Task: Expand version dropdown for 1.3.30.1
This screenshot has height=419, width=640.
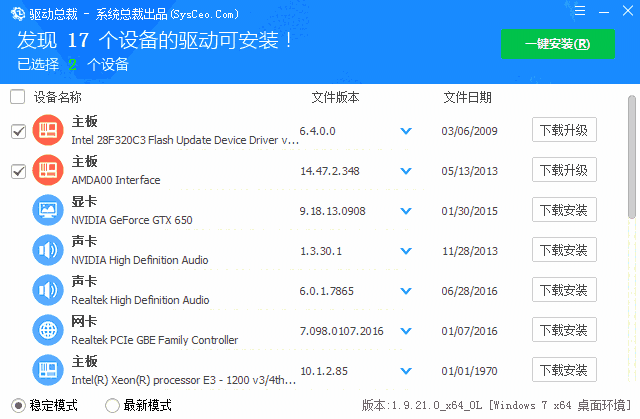Action: (406, 251)
